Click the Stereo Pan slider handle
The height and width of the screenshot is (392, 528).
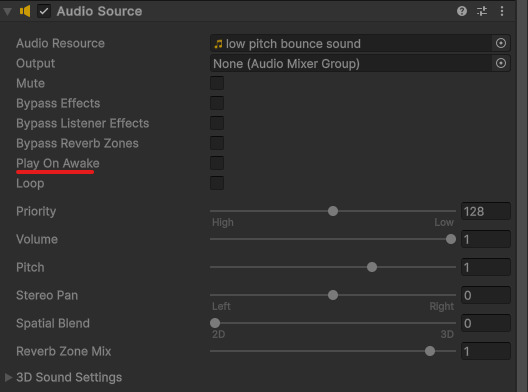(333, 295)
